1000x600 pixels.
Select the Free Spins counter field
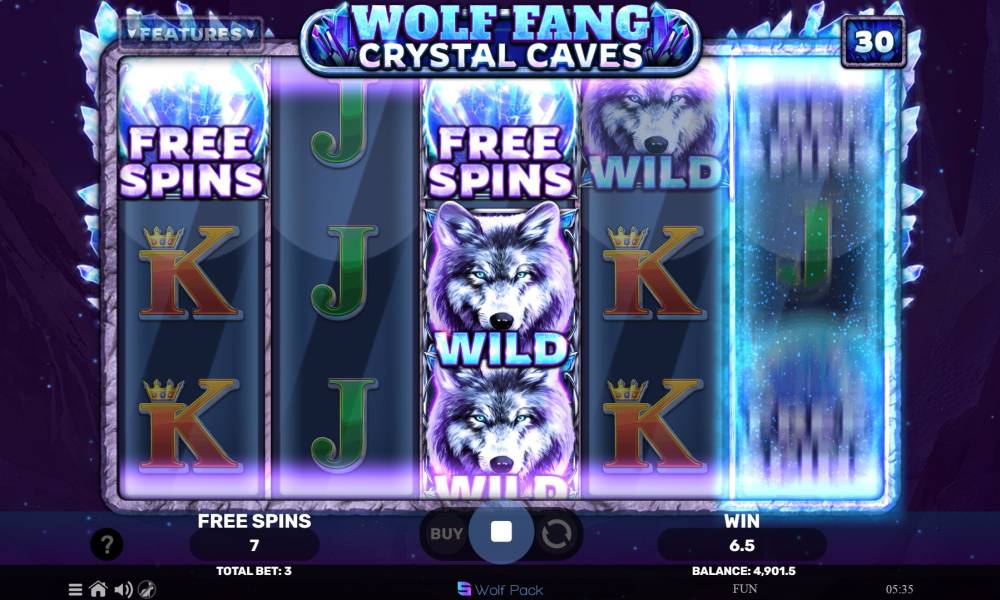254,545
